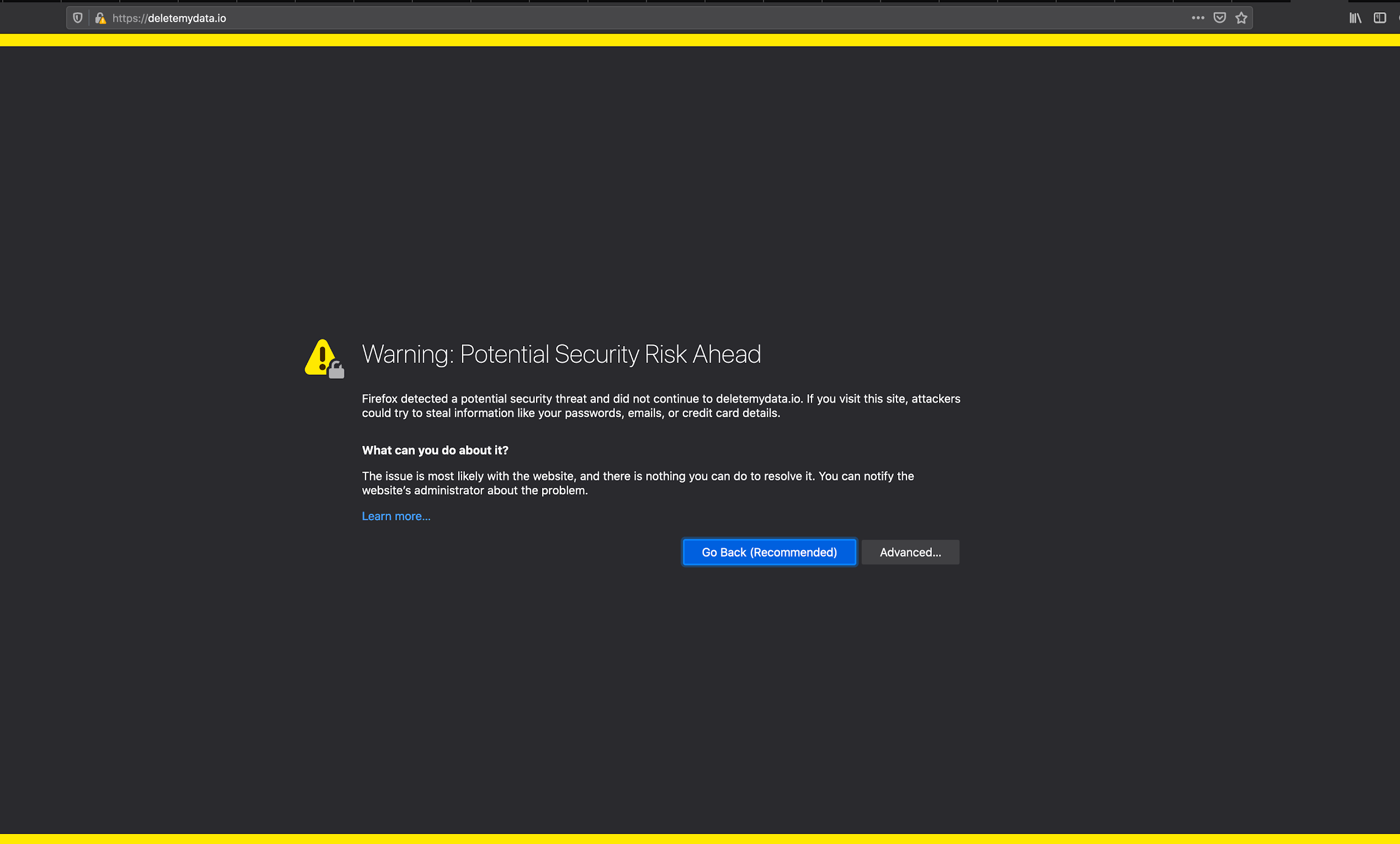The image size is (1400, 844).
Task: Click the https:// prefix in the URL
Action: coord(129,18)
